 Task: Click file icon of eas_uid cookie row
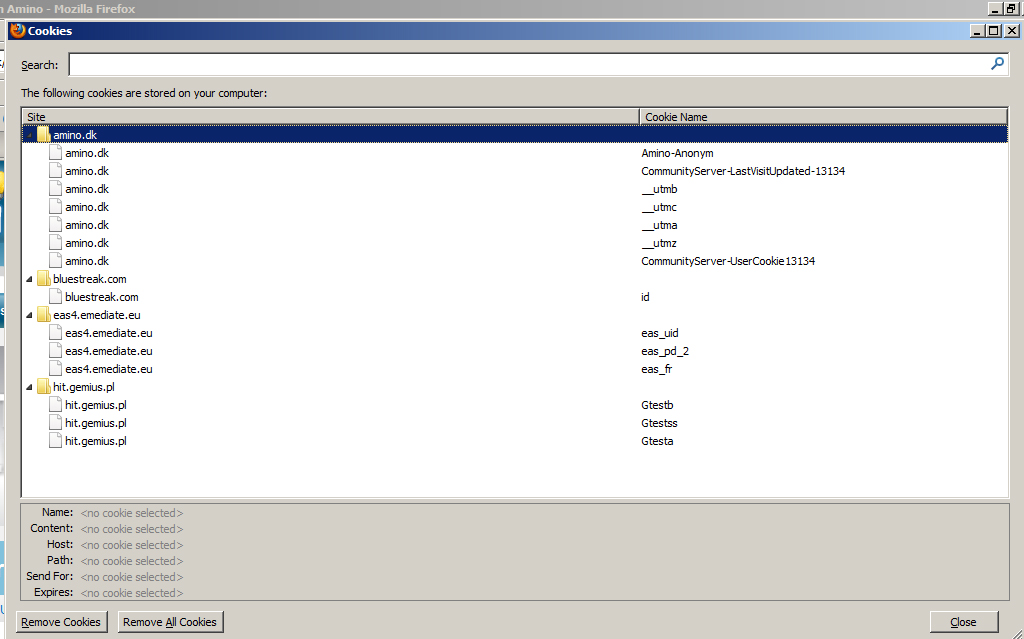pos(56,333)
